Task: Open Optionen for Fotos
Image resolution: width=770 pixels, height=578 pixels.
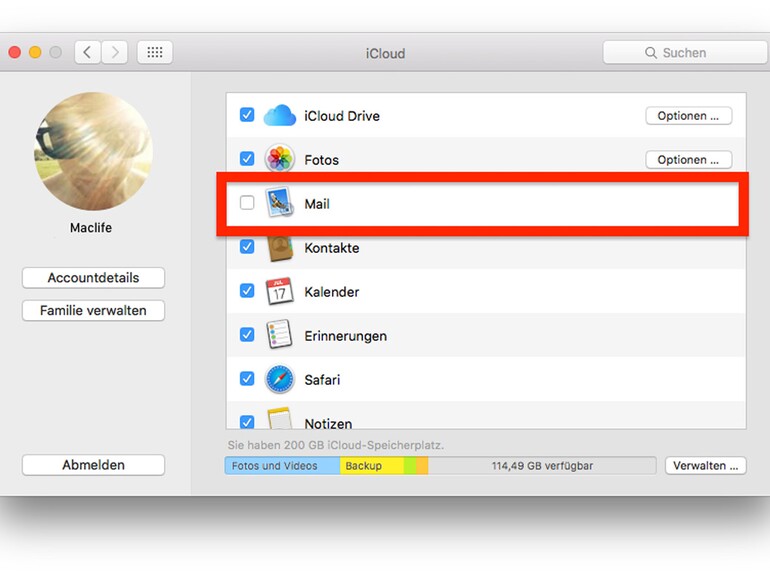Action: click(688, 160)
